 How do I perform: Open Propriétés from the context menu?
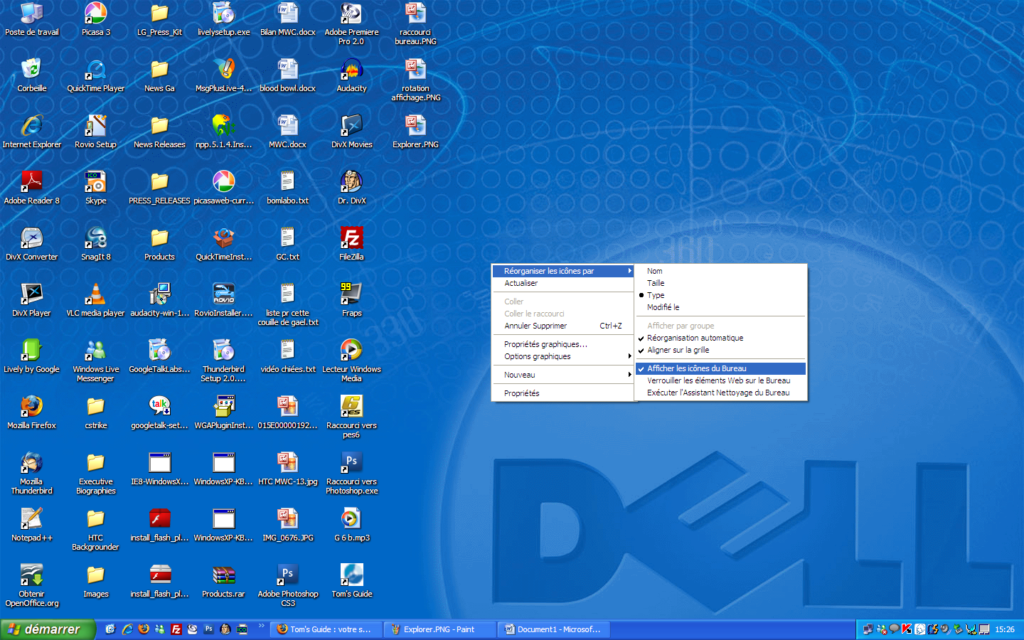click(x=563, y=393)
